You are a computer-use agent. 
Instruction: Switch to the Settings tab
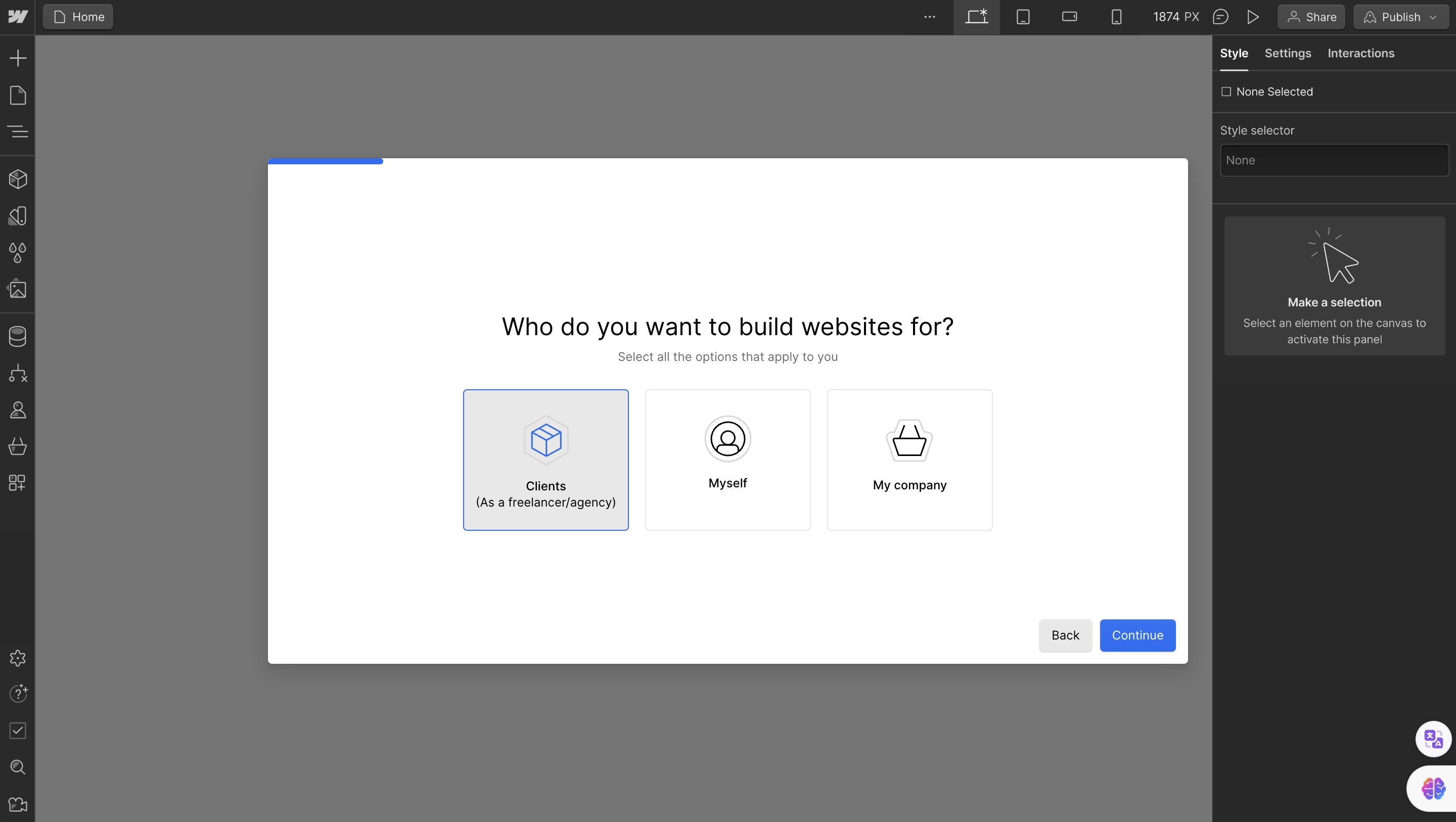[1287, 53]
